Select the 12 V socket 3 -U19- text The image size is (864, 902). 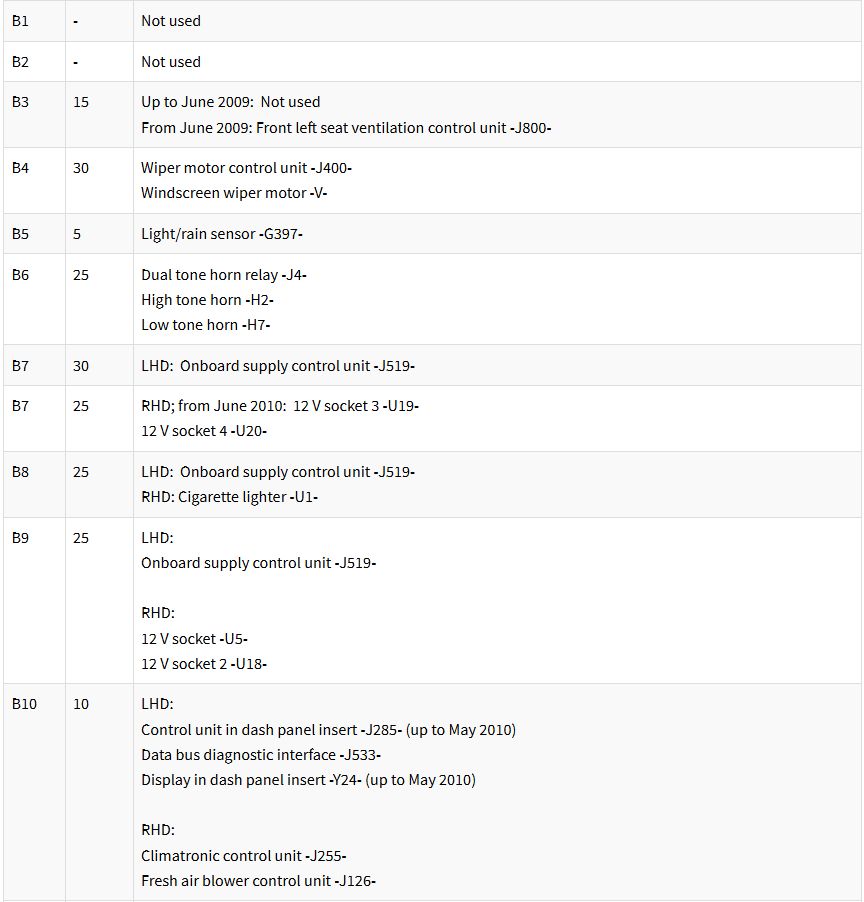coord(356,406)
